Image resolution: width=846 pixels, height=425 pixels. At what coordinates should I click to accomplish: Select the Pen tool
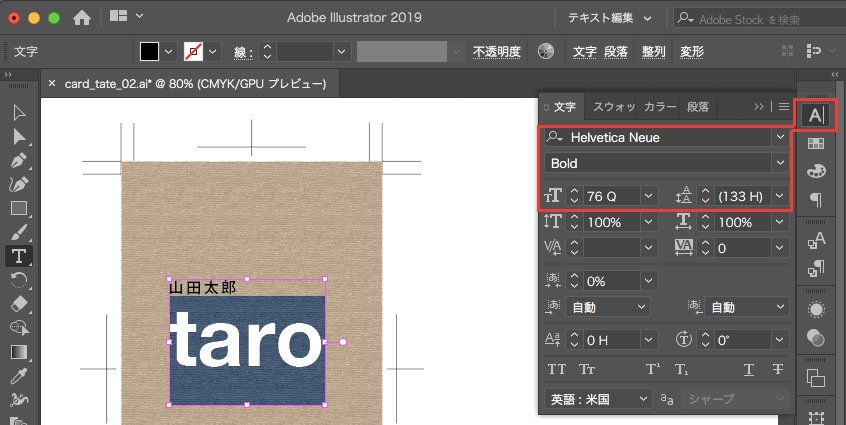(18, 159)
